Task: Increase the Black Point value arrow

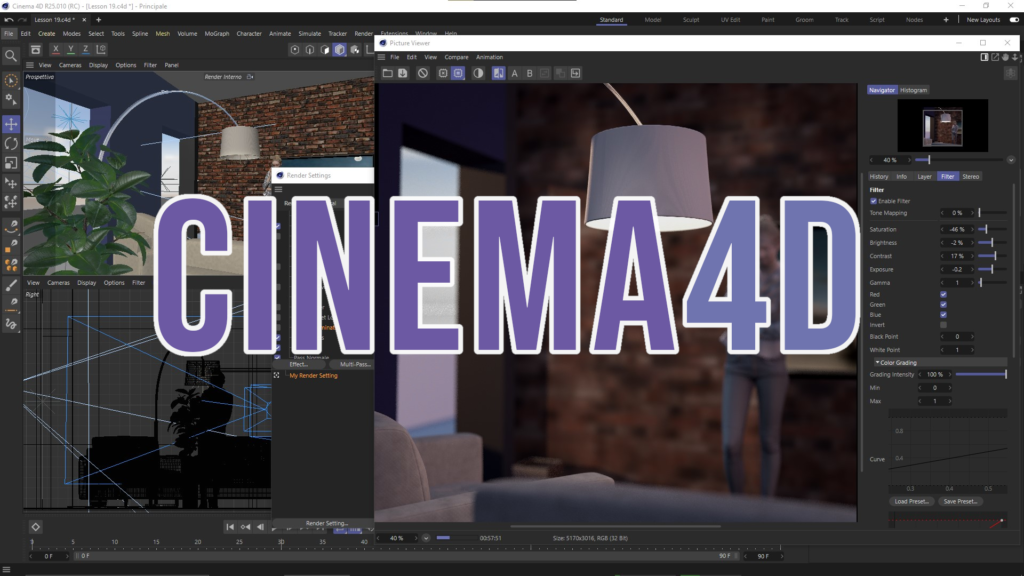Action: coord(972,337)
